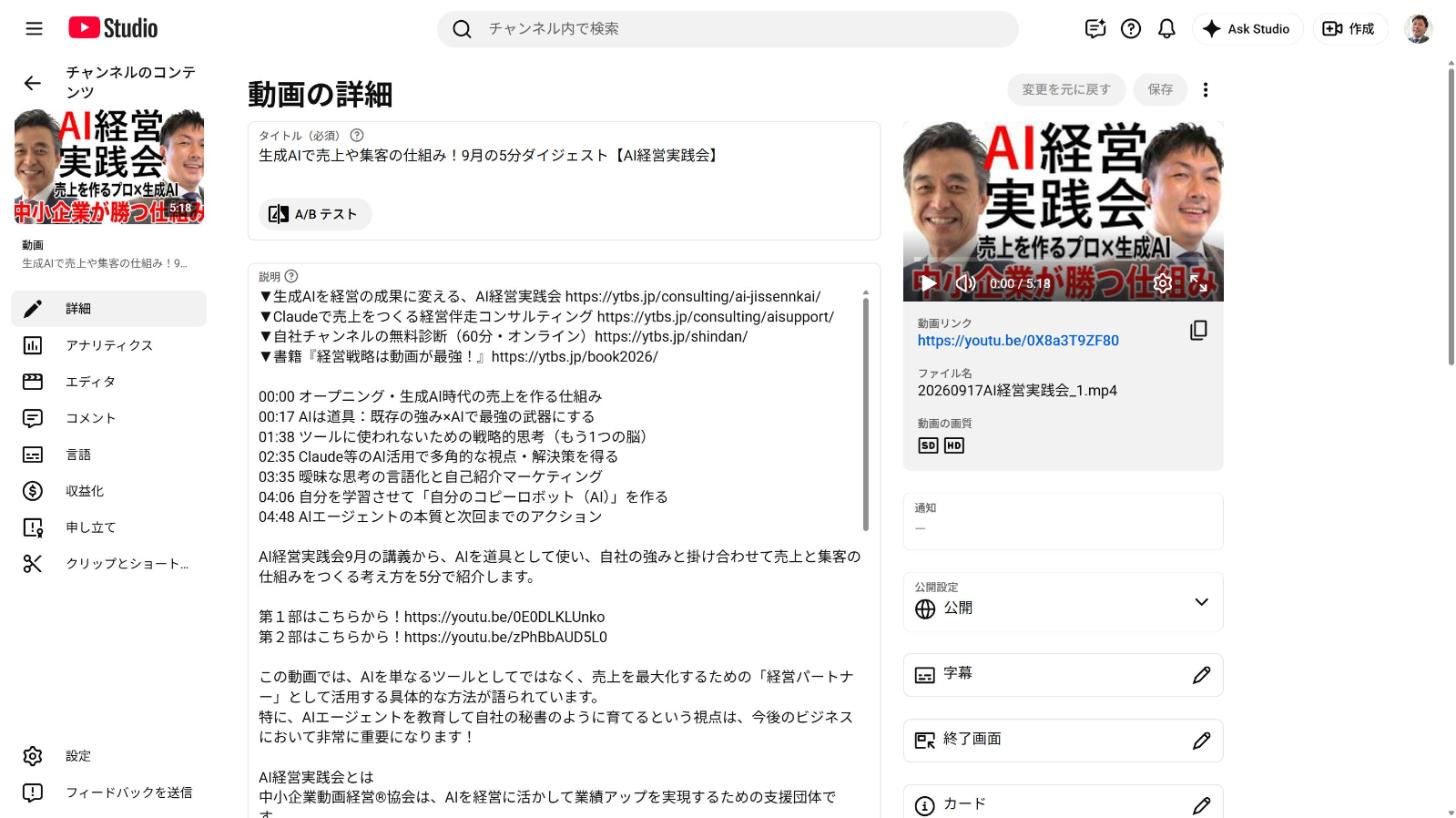Open the help question mark icon
The image size is (1456, 818).
coord(1131,29)
